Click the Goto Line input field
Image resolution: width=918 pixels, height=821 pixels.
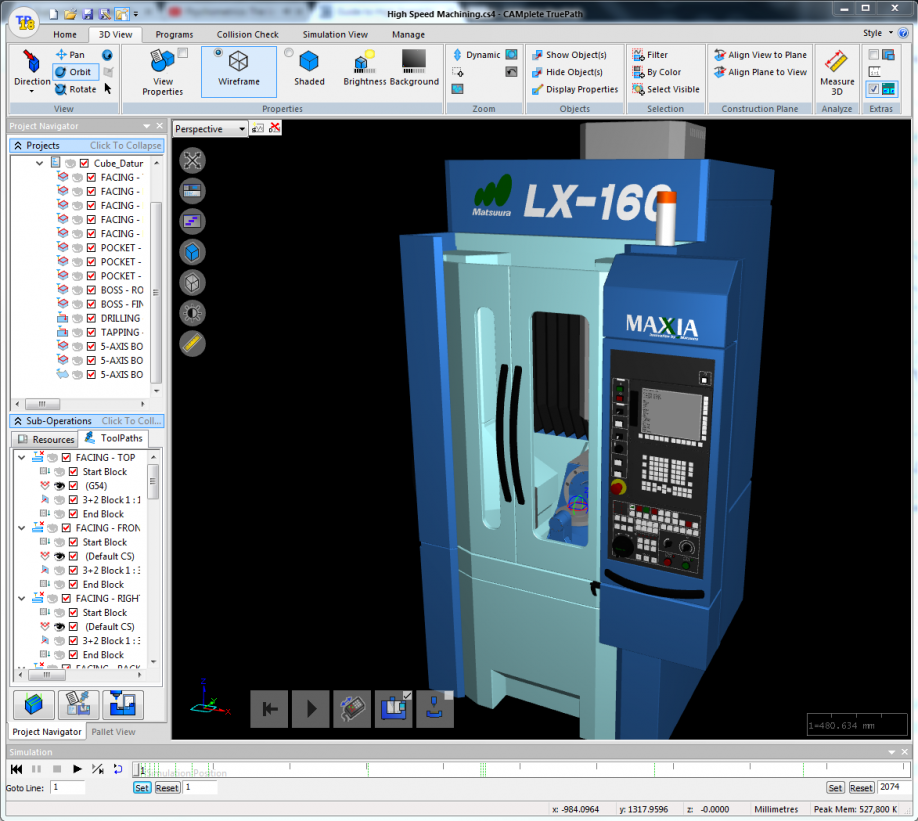tap(68, 787)
